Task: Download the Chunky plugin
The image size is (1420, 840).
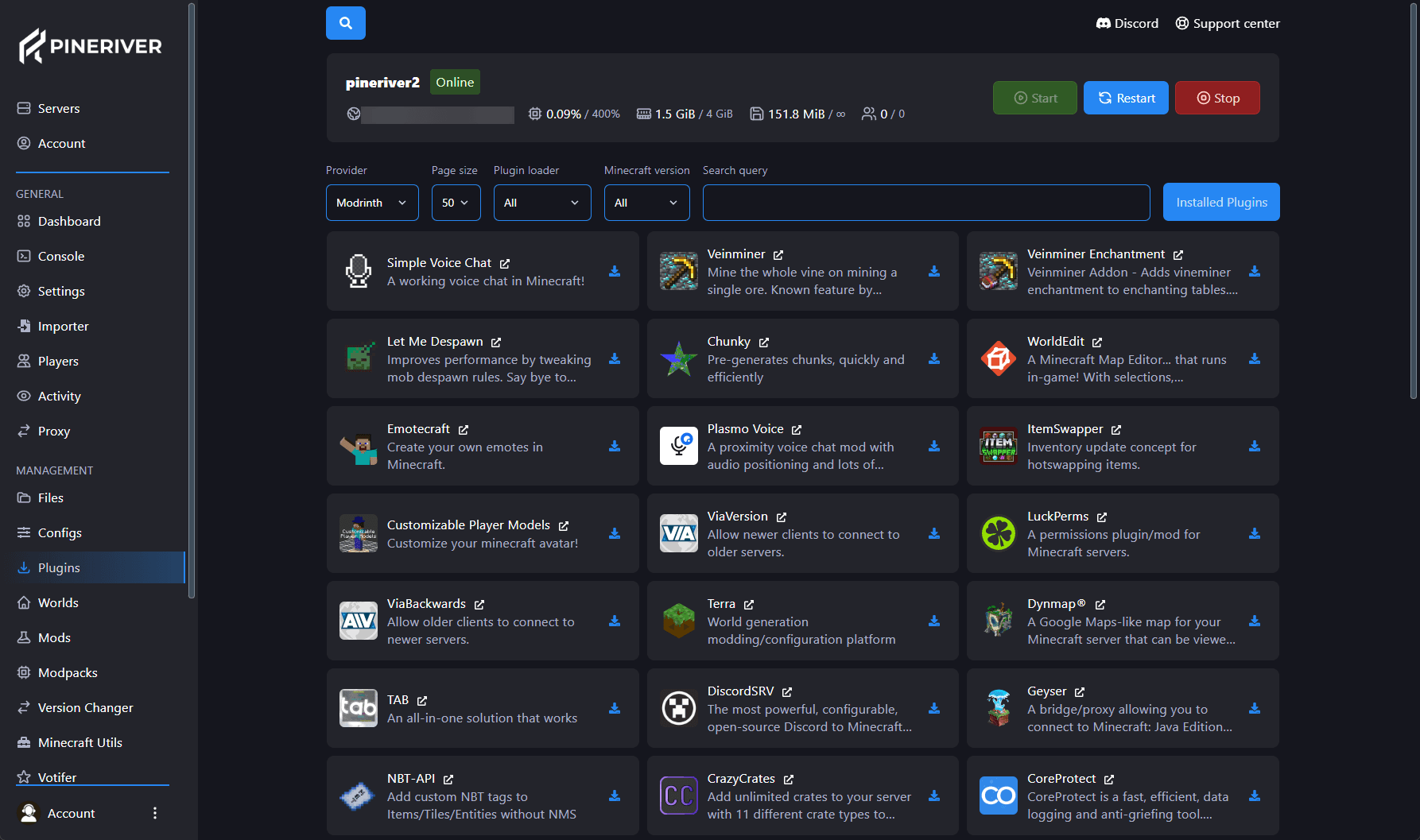Action: [934, 359]
